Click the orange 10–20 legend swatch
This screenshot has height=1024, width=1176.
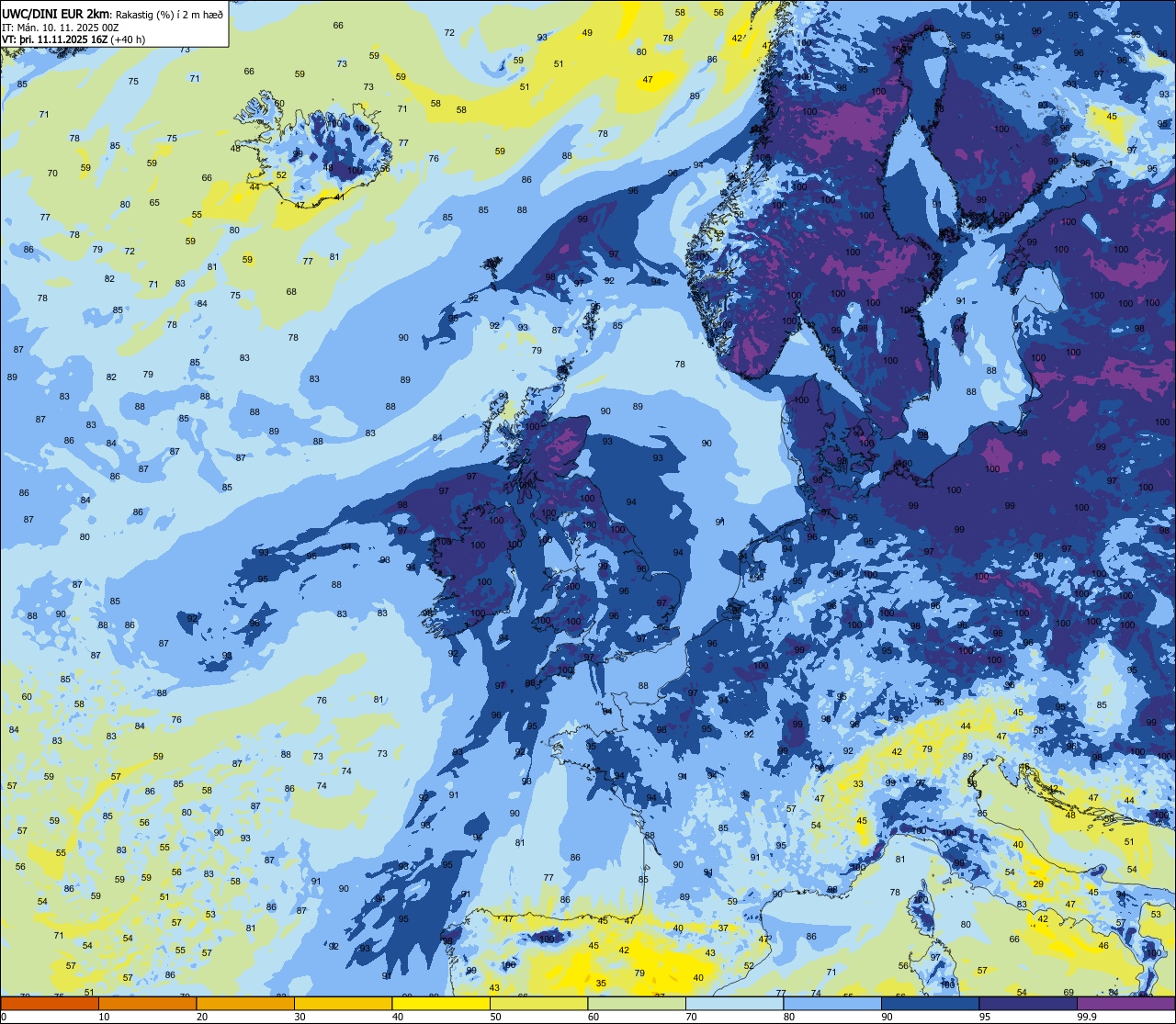(147, 1003)
